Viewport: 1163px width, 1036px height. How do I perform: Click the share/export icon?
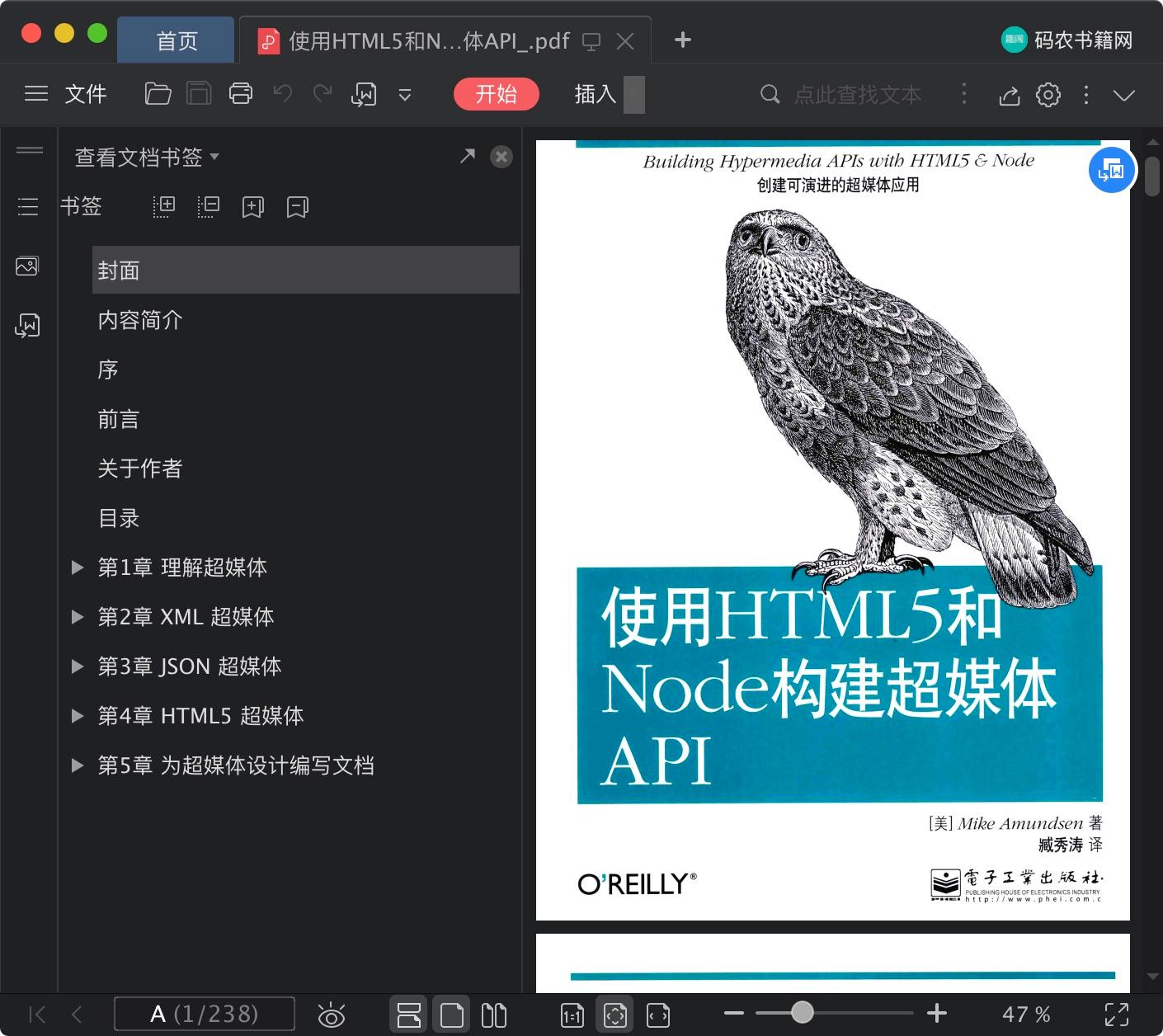point(1010,96)
